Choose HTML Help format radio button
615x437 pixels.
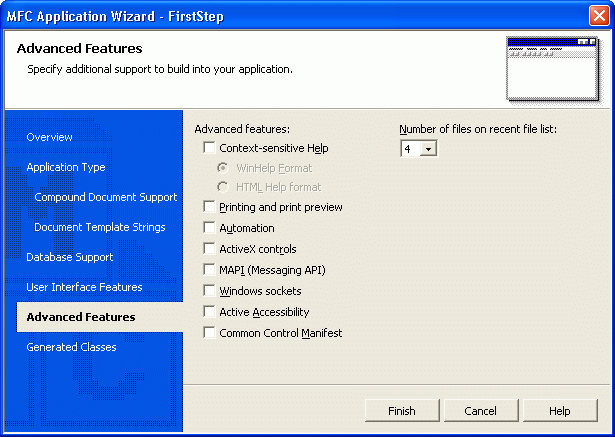tap(223, 187)
